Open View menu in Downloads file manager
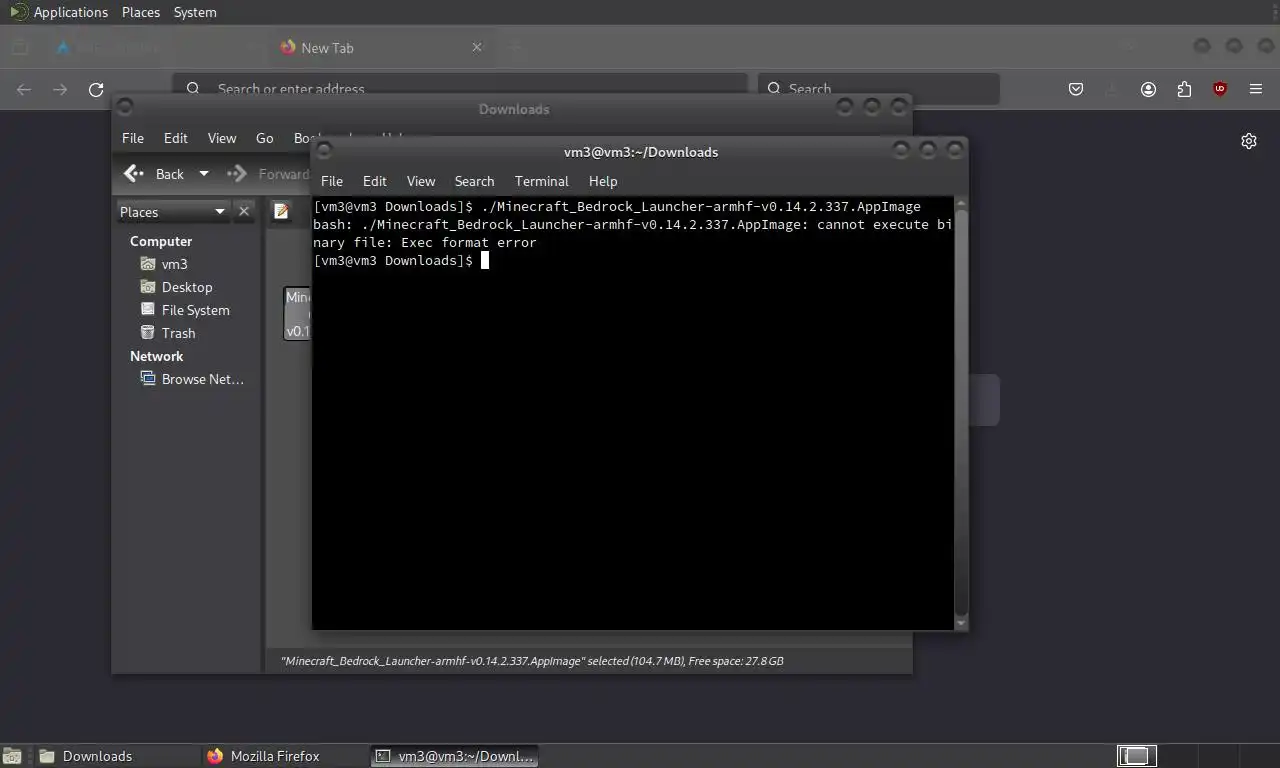Screen dimensions: 1280x768 click(x=222, y=138)
